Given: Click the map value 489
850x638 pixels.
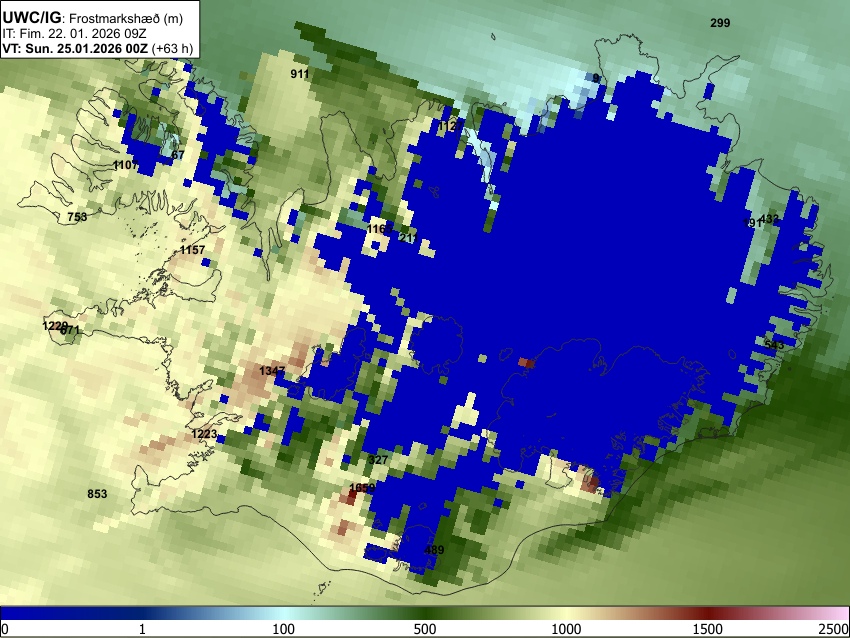Looking at the screenshot, I should click(434, 550).
